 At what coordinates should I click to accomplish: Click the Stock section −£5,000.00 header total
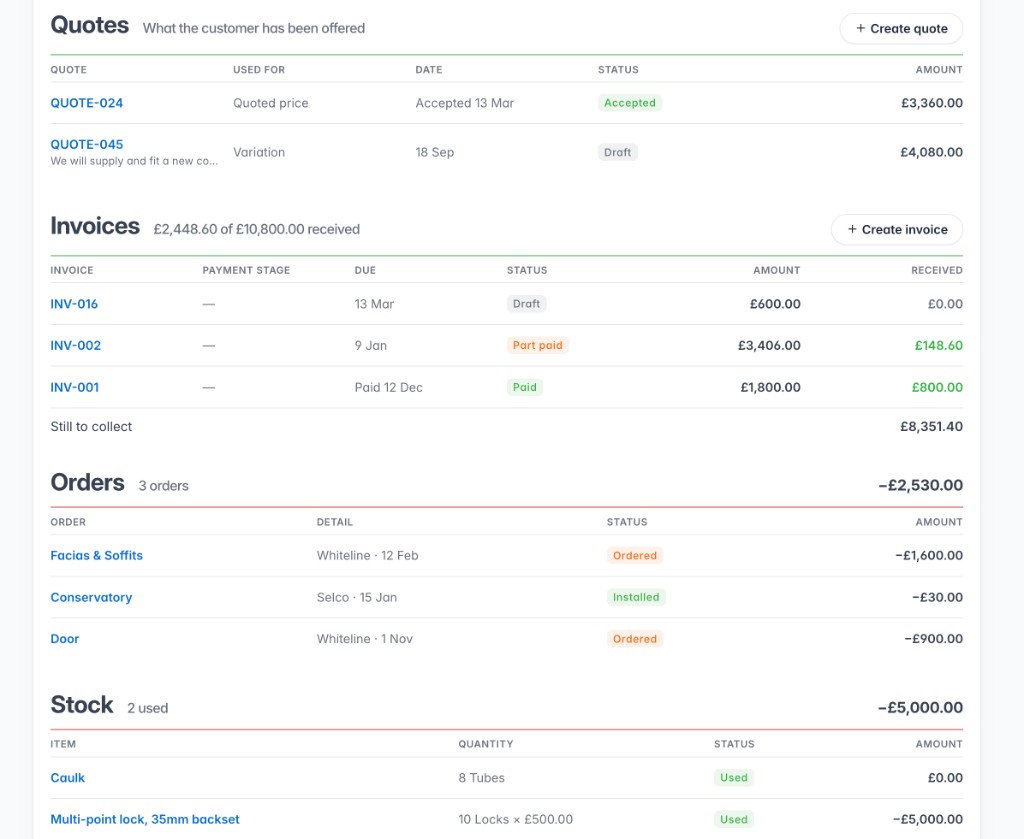pyautogui.click(x=921, y=708)
